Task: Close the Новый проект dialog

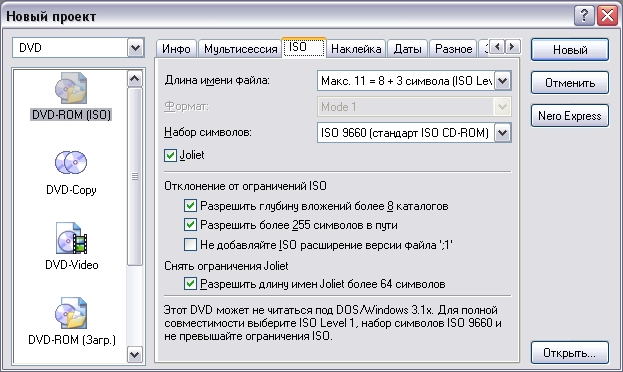Action: point(608,16)
